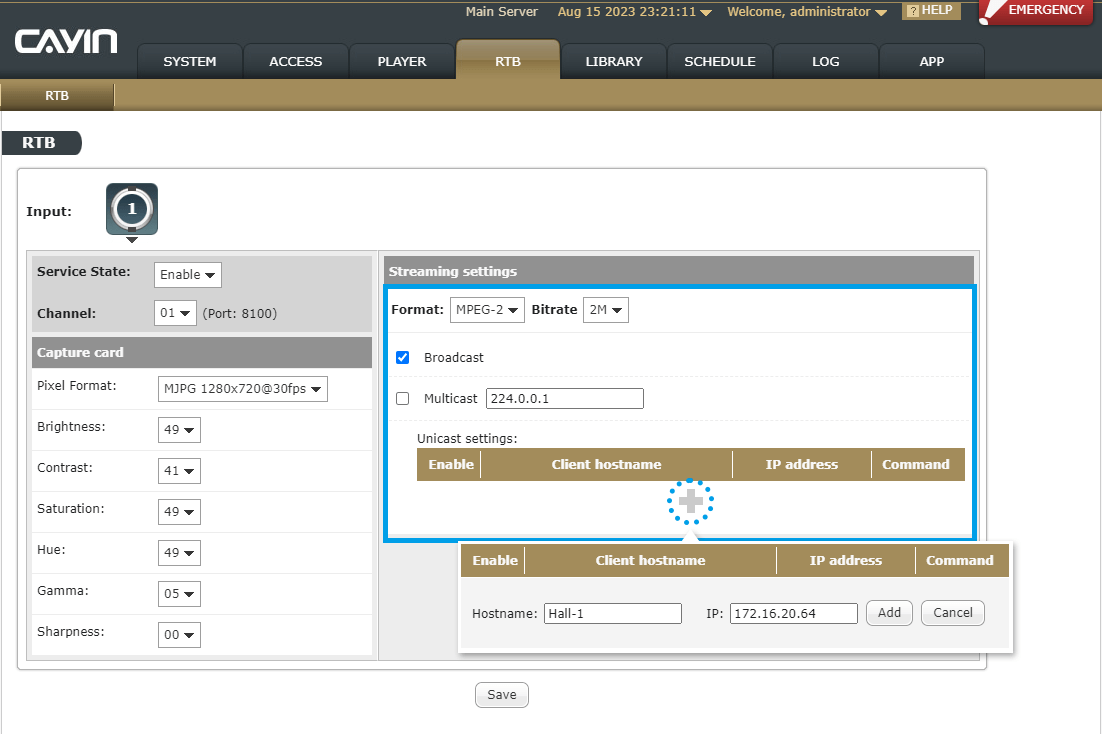Click Client hostname header in unicast table
Image resolution: width=1102 pixels, height=734 pixels.
click(x=607, y=465)
